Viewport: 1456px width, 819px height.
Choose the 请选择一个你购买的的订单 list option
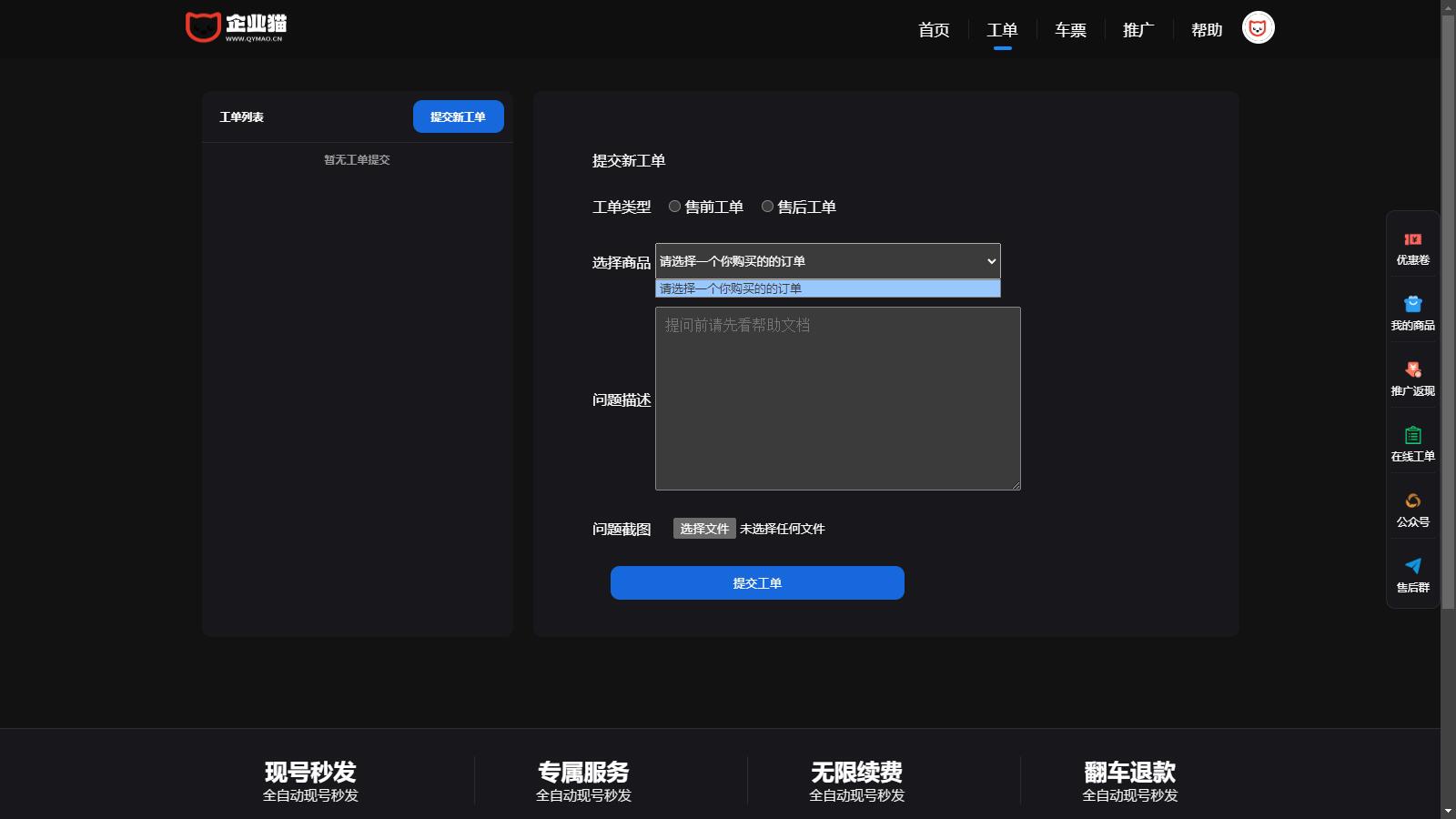[x=827, y=288]
